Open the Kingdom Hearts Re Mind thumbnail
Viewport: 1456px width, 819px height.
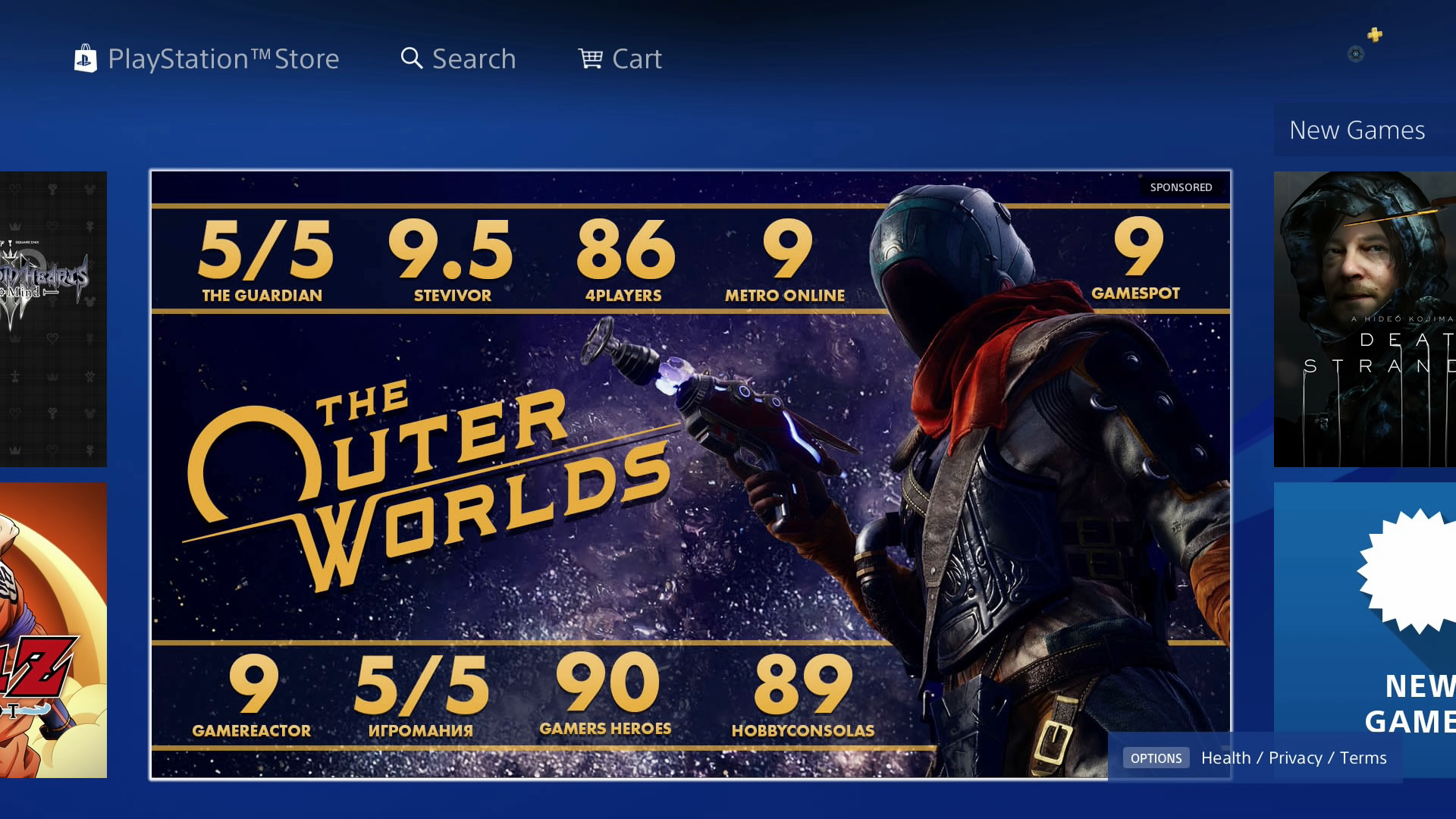coord(53,318)
